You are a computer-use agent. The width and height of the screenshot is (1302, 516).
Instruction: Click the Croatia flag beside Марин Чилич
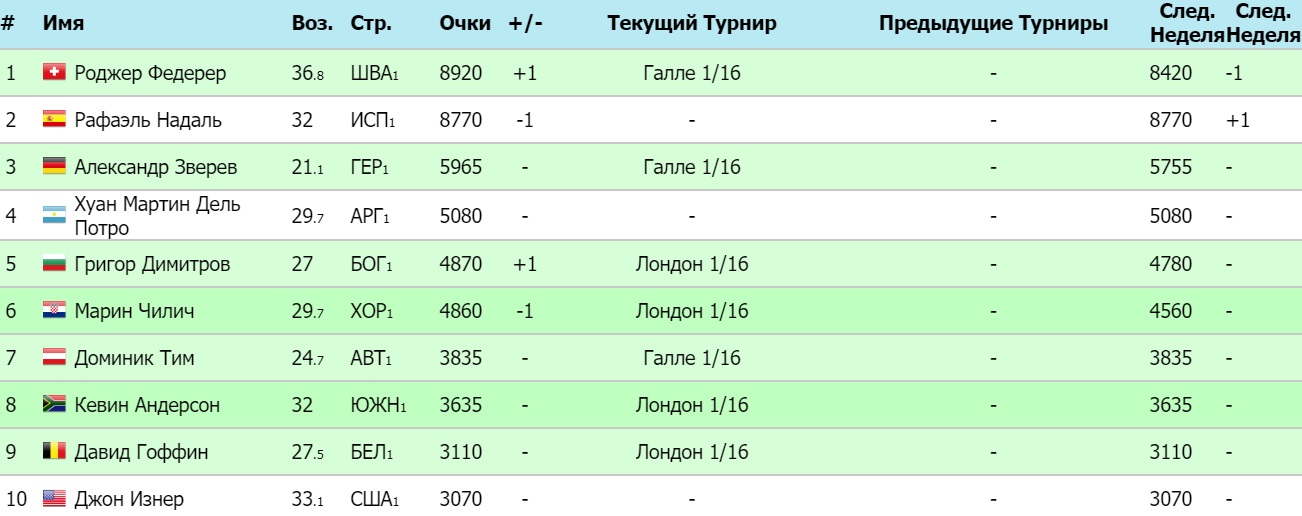[54, 311]
